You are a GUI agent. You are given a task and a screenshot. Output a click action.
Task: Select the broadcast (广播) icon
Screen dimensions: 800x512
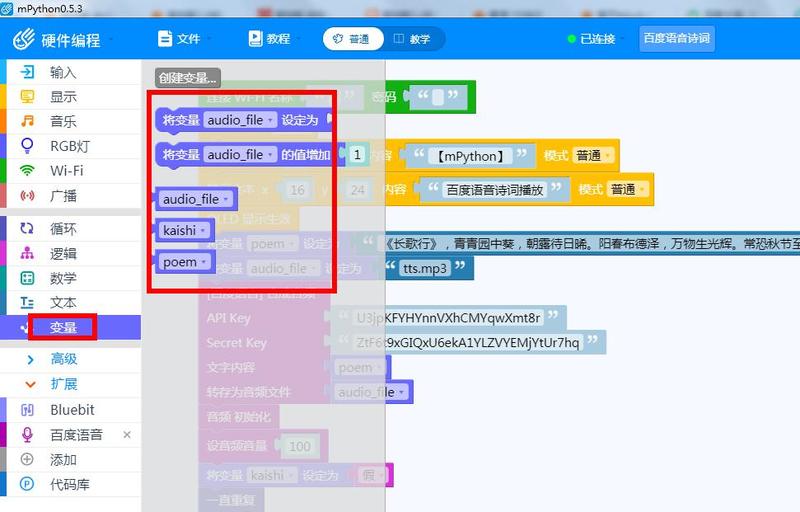pyautogui.click(x=28, y=196)
